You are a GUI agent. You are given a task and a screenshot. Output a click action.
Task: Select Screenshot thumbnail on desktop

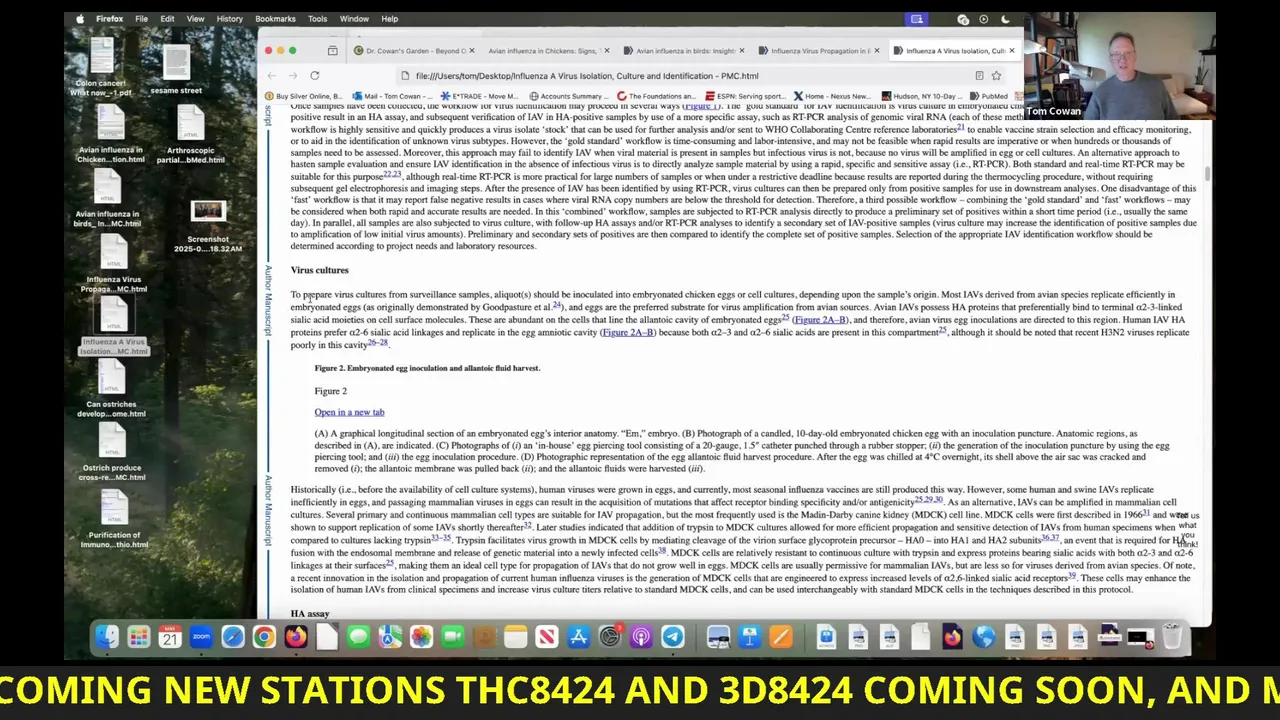pyautogui.click(x=209, y=226)
